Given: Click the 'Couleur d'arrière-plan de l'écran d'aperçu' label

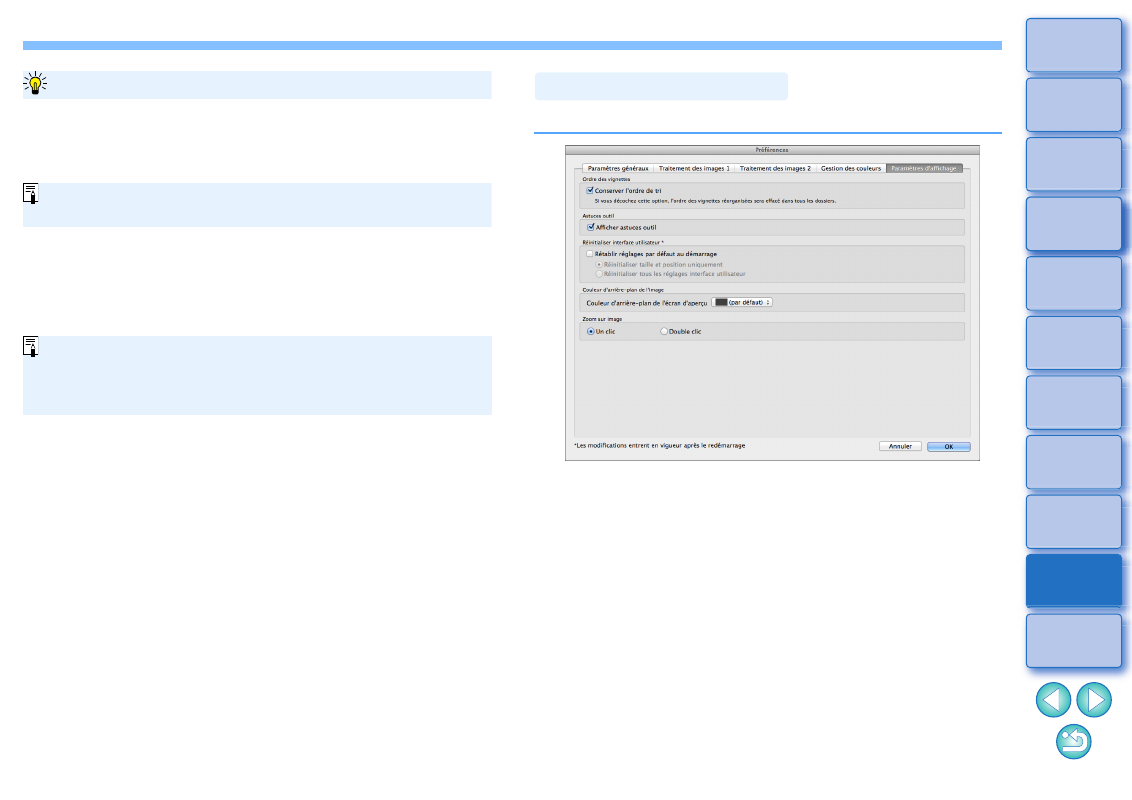Looking at the screenshot, I should pyautogui.click(x=647, y=303).
